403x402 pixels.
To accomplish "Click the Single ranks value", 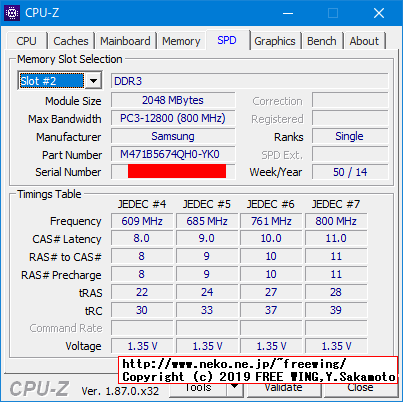I will [350, 136].
